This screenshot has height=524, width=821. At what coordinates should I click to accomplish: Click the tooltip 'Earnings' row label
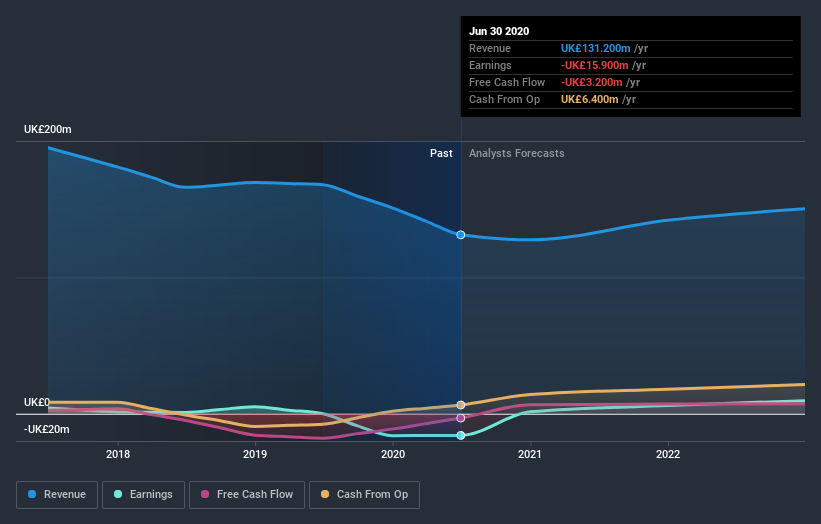coord(490,65)
